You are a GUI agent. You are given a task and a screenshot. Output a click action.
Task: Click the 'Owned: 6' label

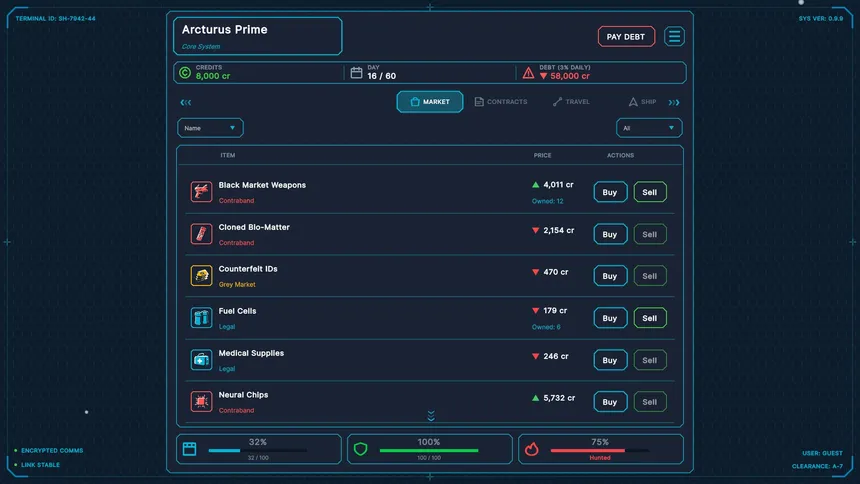click(x=546, y=327)
